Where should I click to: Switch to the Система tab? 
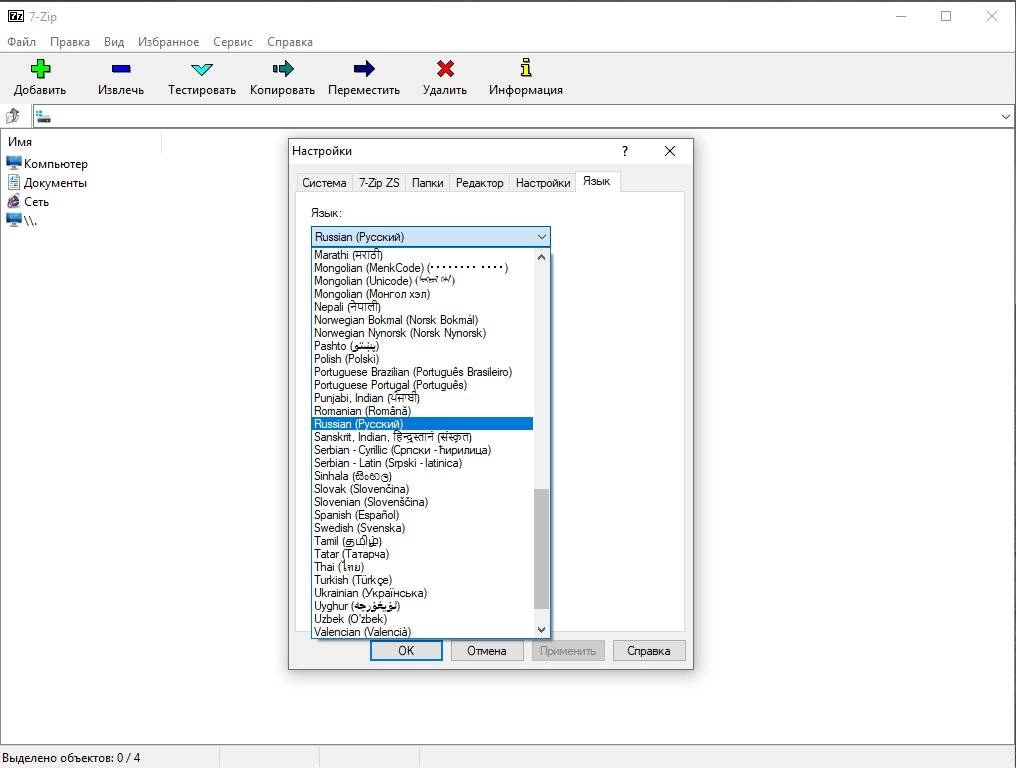[x=324, y=183]
